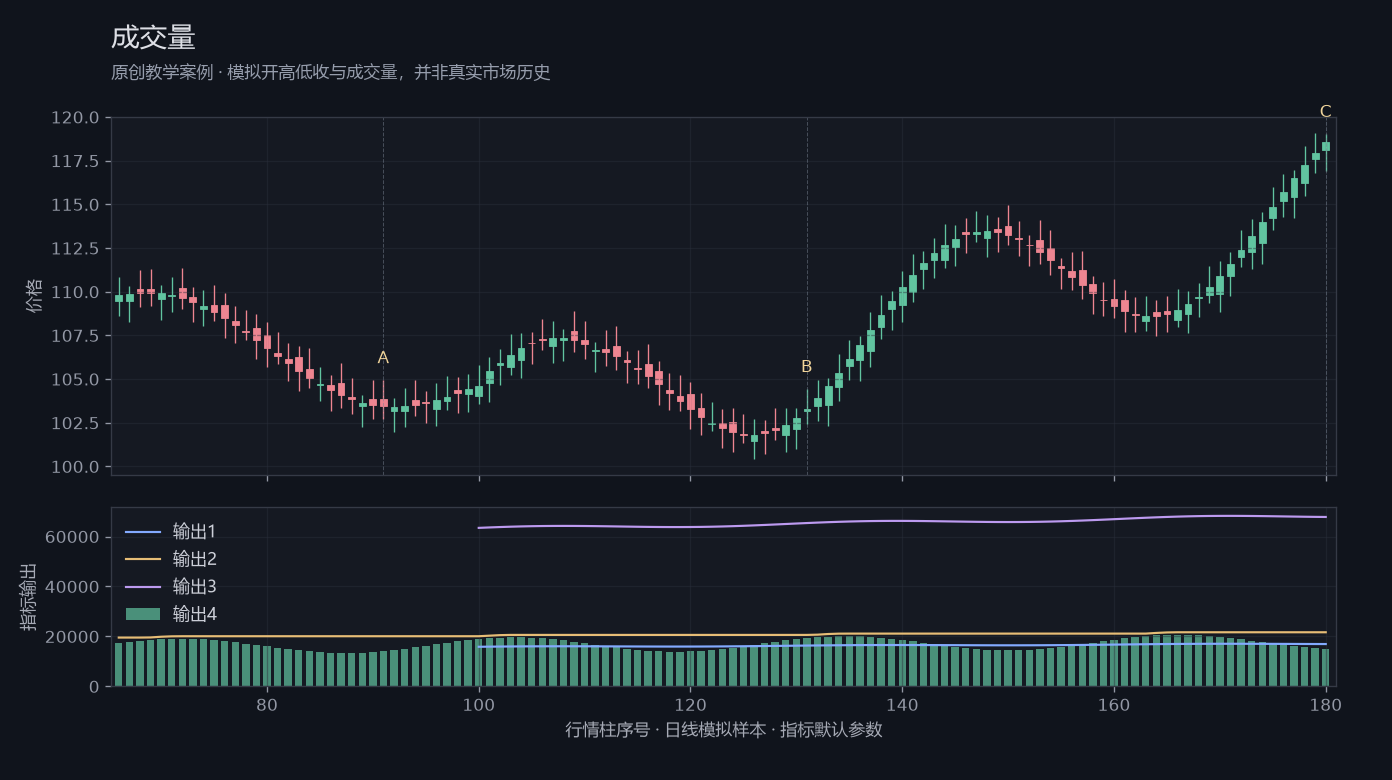Click the x-axis tick label 160
The image size is (1392, 780).
pos(1114,703)
